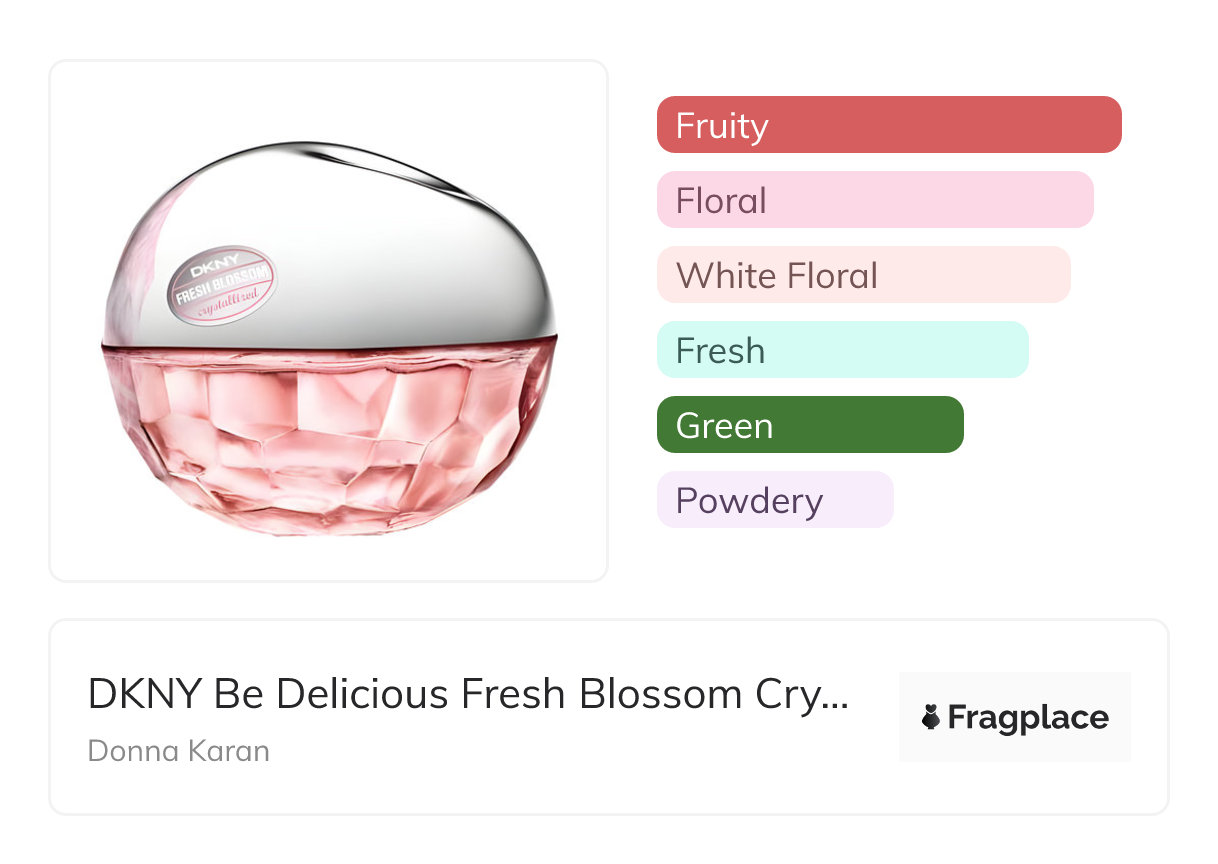This screenshot has height=864, width=1218.
Task: Click the Fragplace logo badge
Action: [x=1014, y=717]
